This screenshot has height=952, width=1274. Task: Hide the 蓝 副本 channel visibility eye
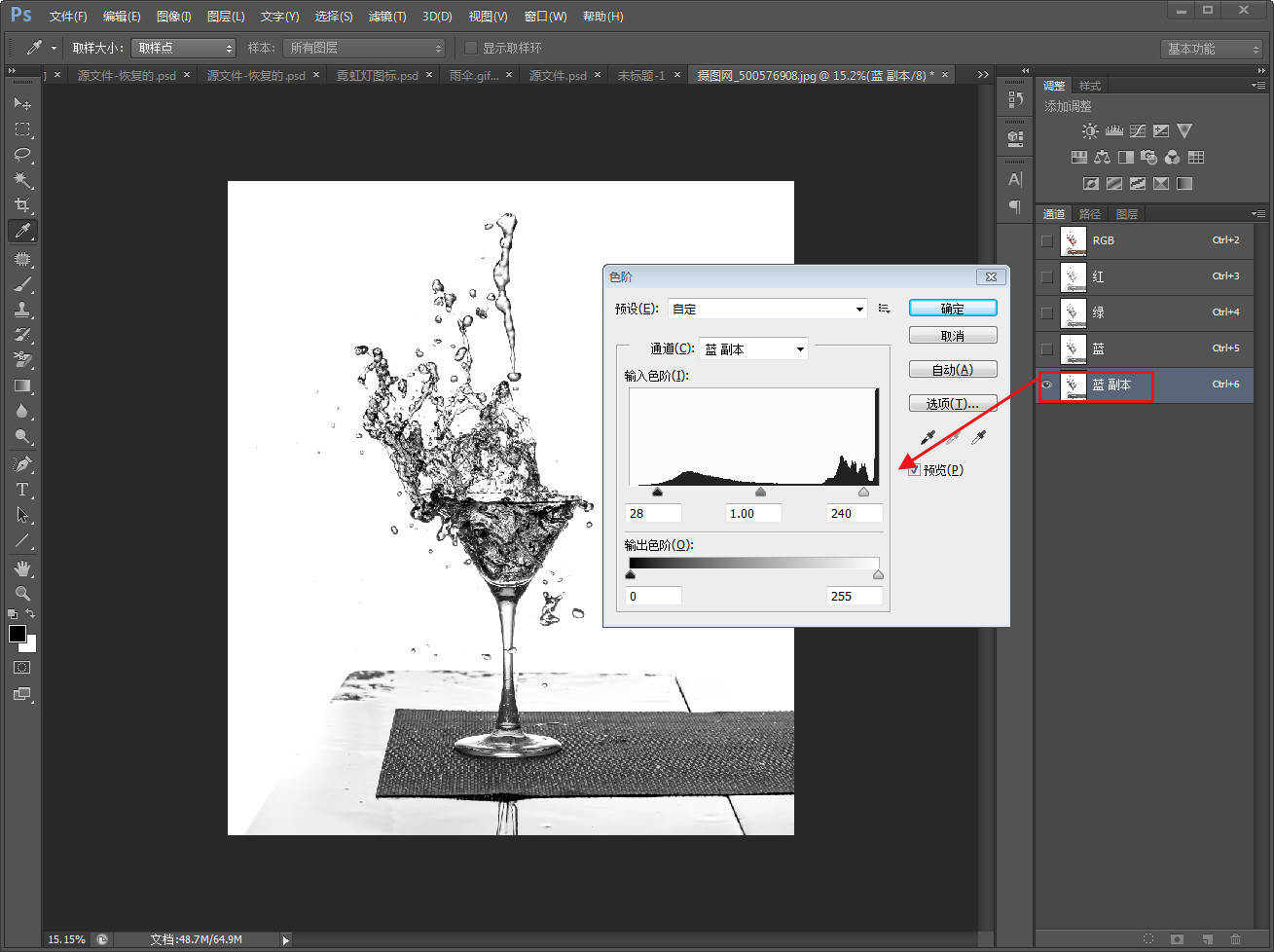tap(1047, 384)
